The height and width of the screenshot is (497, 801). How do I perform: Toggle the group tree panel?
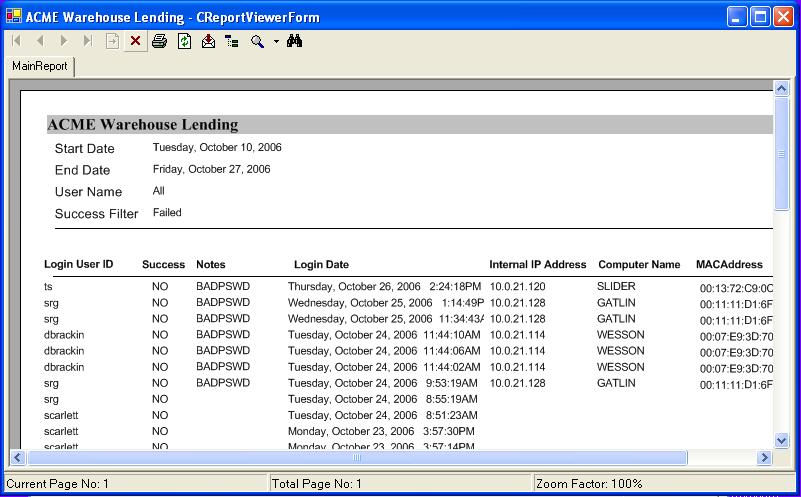[232, 41]
